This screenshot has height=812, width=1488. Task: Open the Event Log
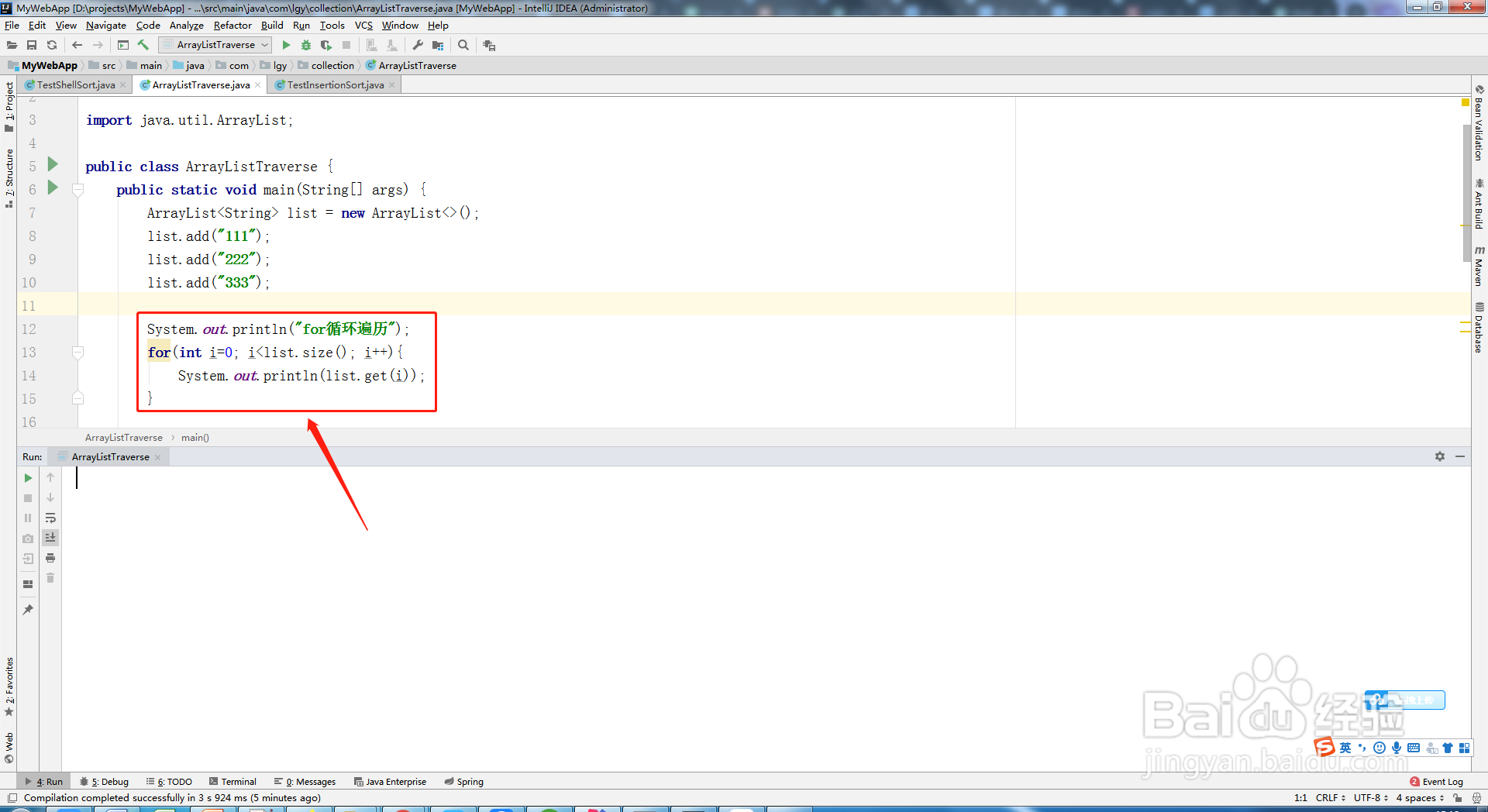[1437, 782]
